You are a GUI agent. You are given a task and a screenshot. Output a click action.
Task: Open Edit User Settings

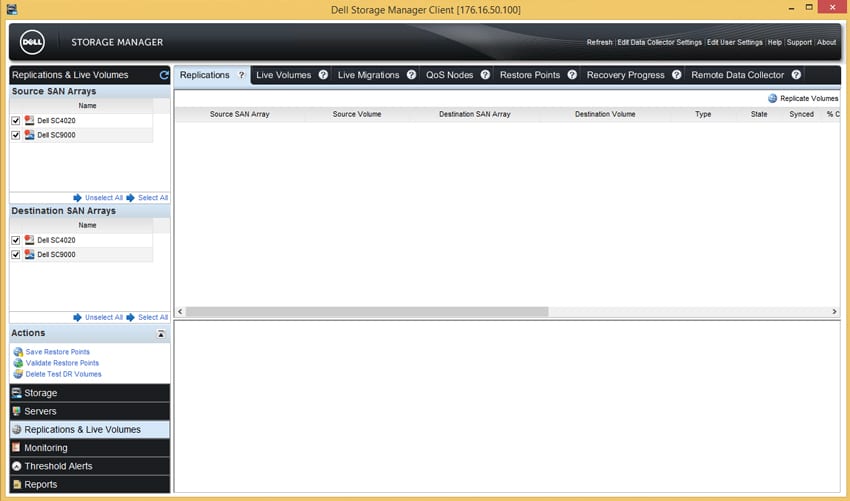(735, 42)
